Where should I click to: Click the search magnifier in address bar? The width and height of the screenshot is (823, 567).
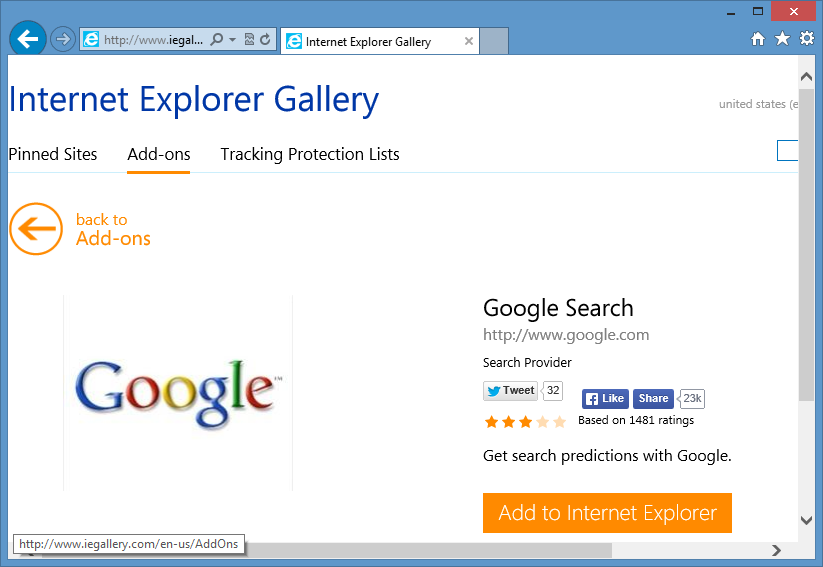pos(216,40)
